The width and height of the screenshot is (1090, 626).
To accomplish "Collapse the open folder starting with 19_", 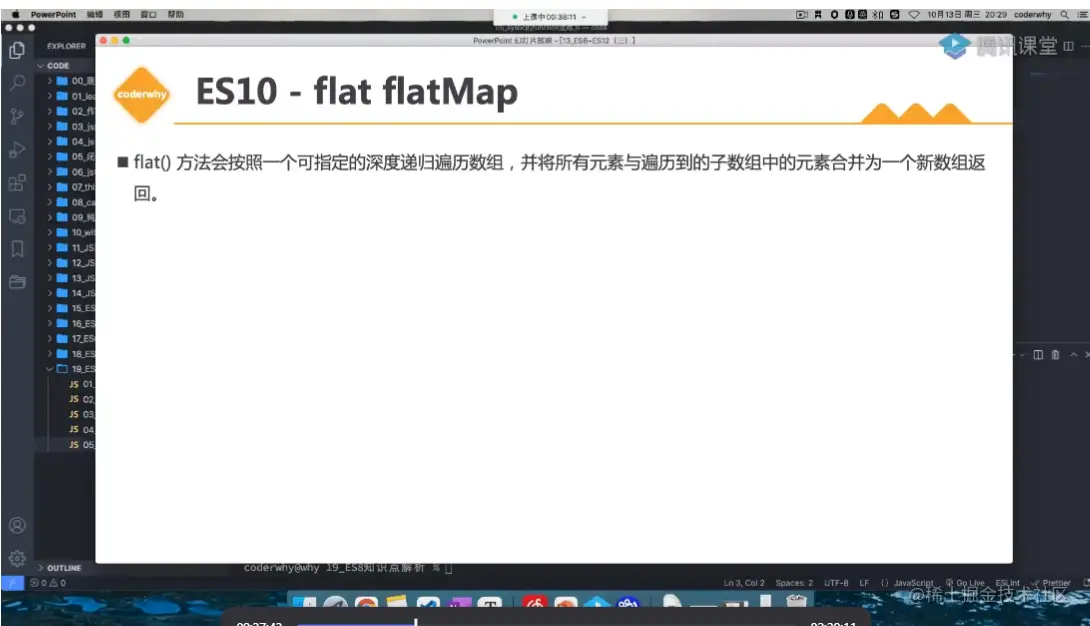I will [x=49, y=369].
